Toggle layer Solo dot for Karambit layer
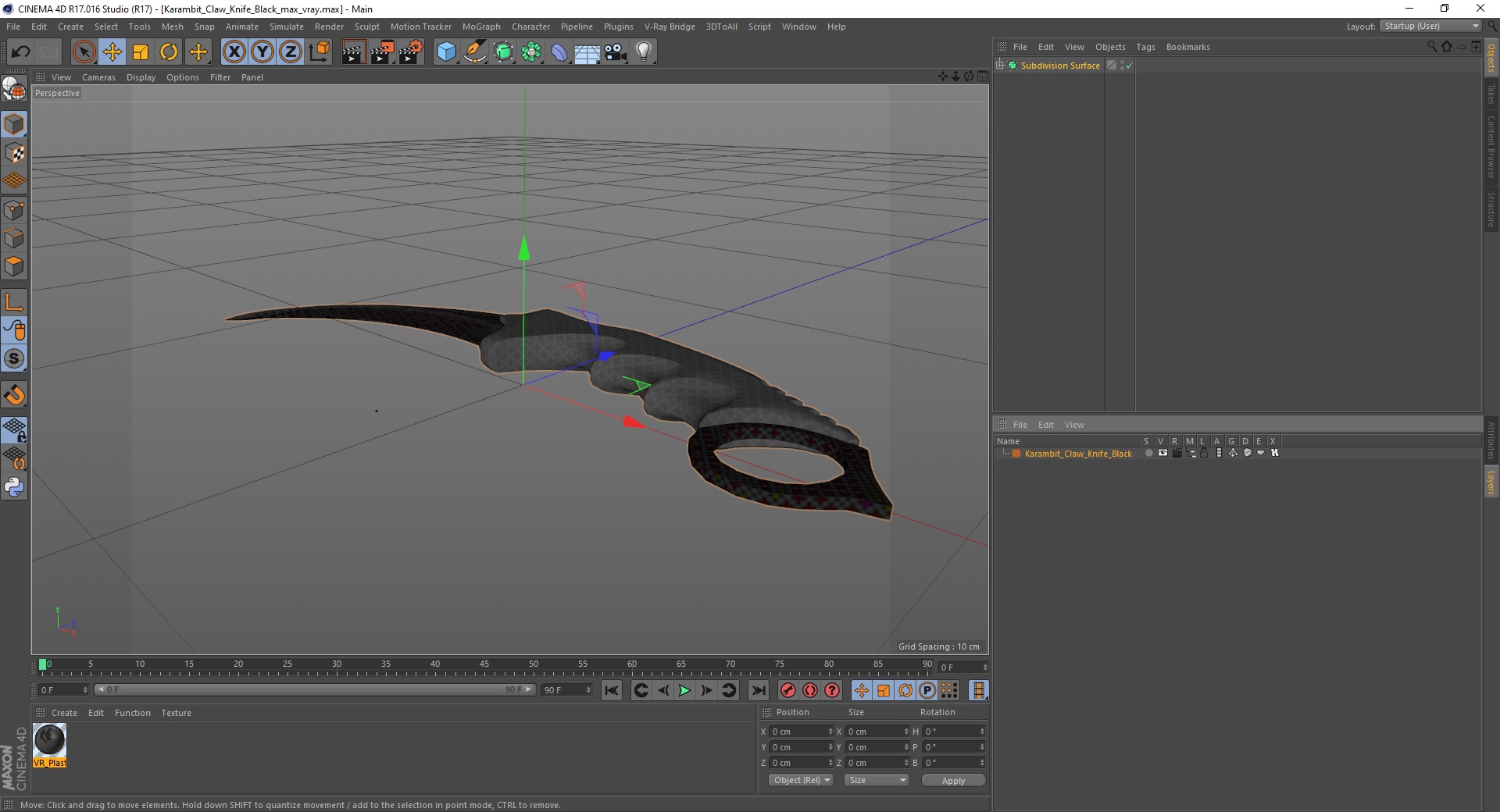 pyautogui.click(x=1148, y=453)
